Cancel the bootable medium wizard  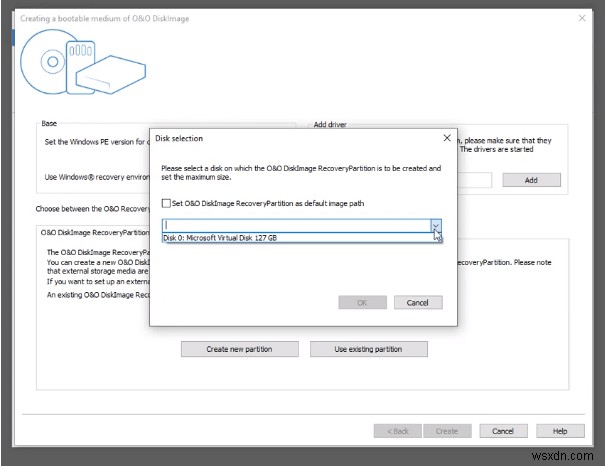[503, 431]
